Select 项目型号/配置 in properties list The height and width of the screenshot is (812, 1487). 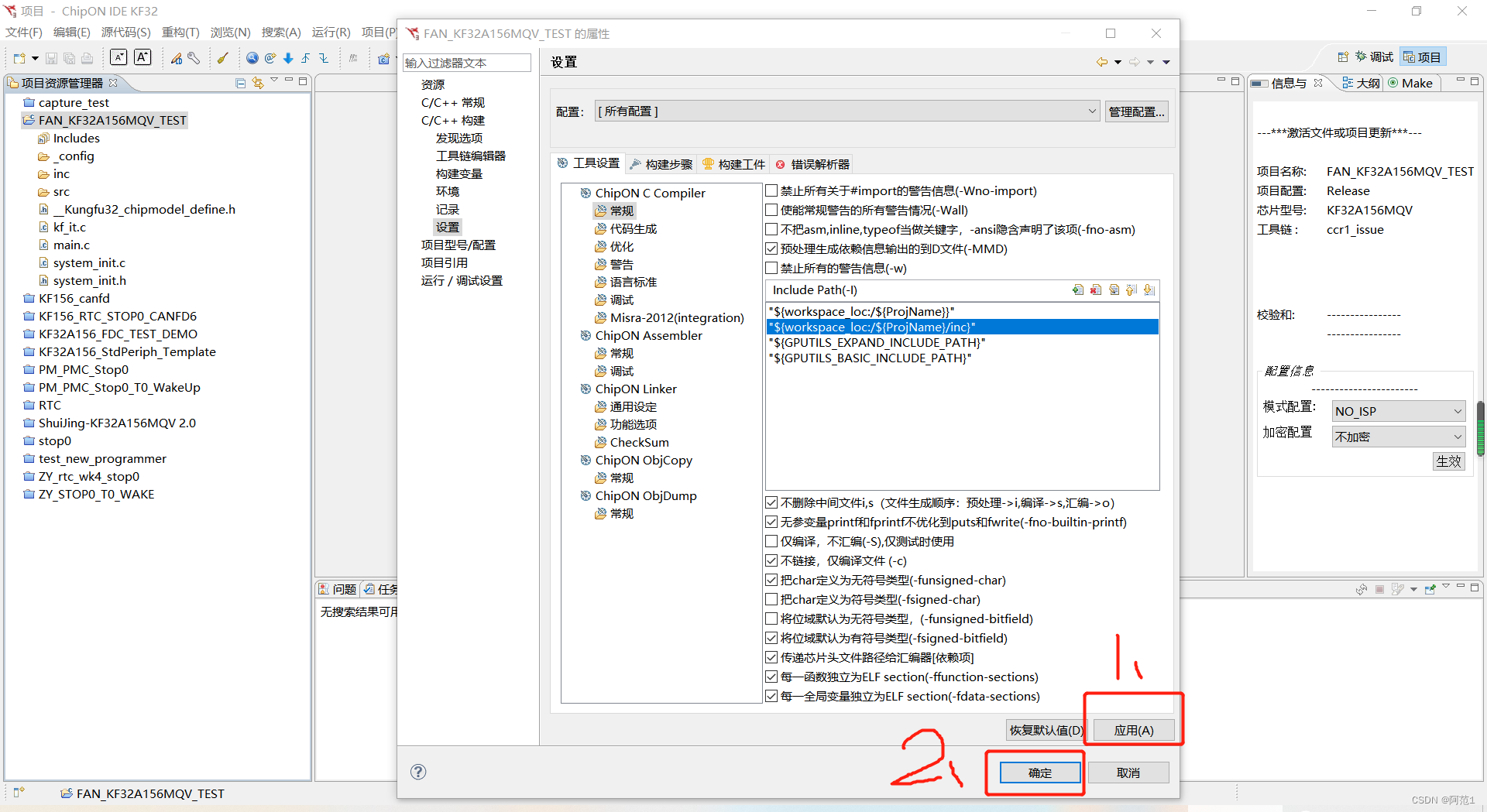pyautogui.click(x=458, y=245)
